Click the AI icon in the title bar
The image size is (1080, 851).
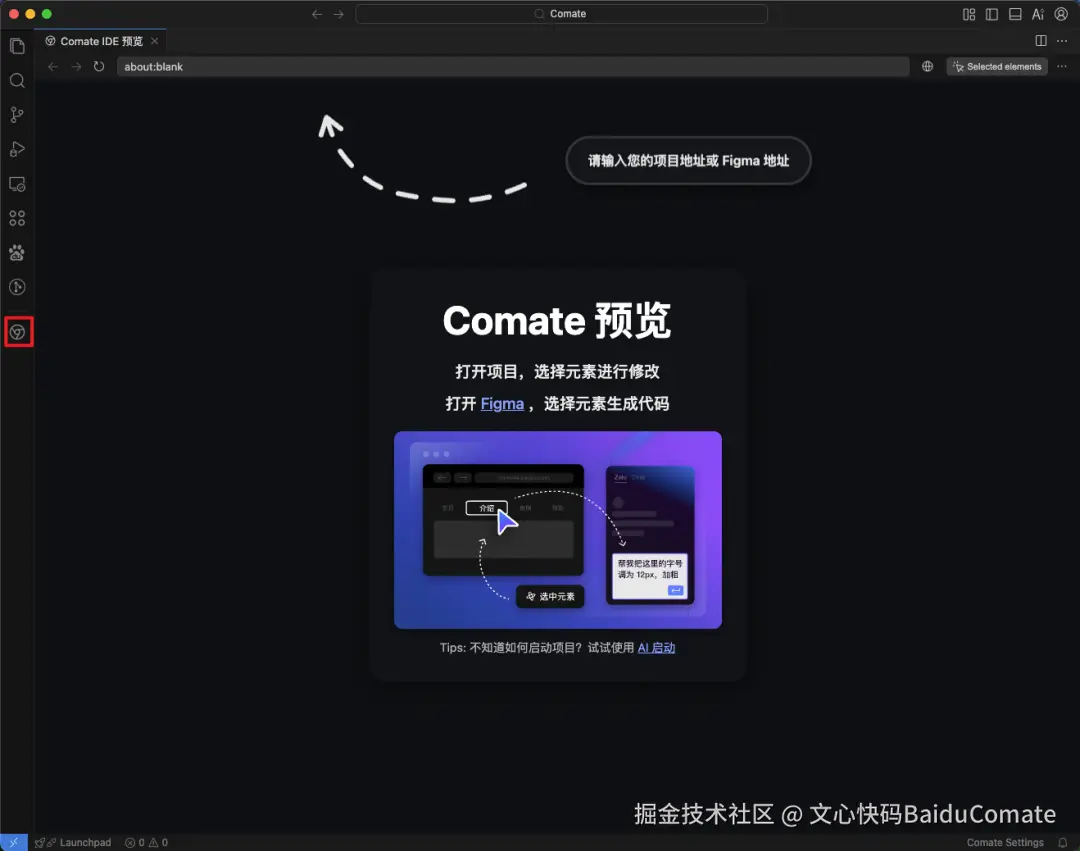[x=1038, y=14]
